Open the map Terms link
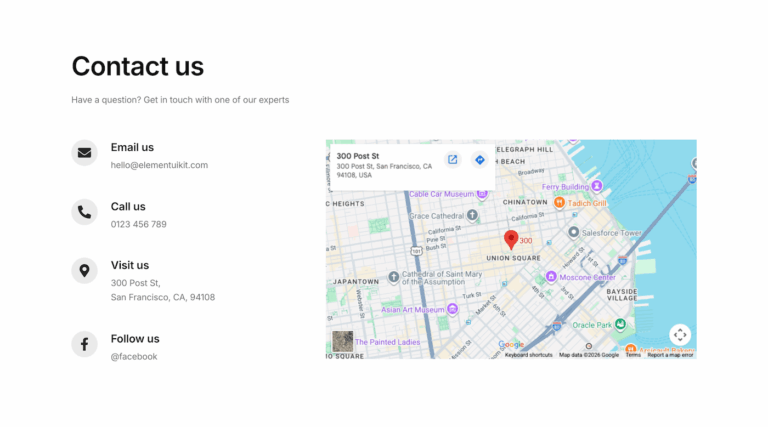Viewport: 768px width, 427px height. (633, 355)
